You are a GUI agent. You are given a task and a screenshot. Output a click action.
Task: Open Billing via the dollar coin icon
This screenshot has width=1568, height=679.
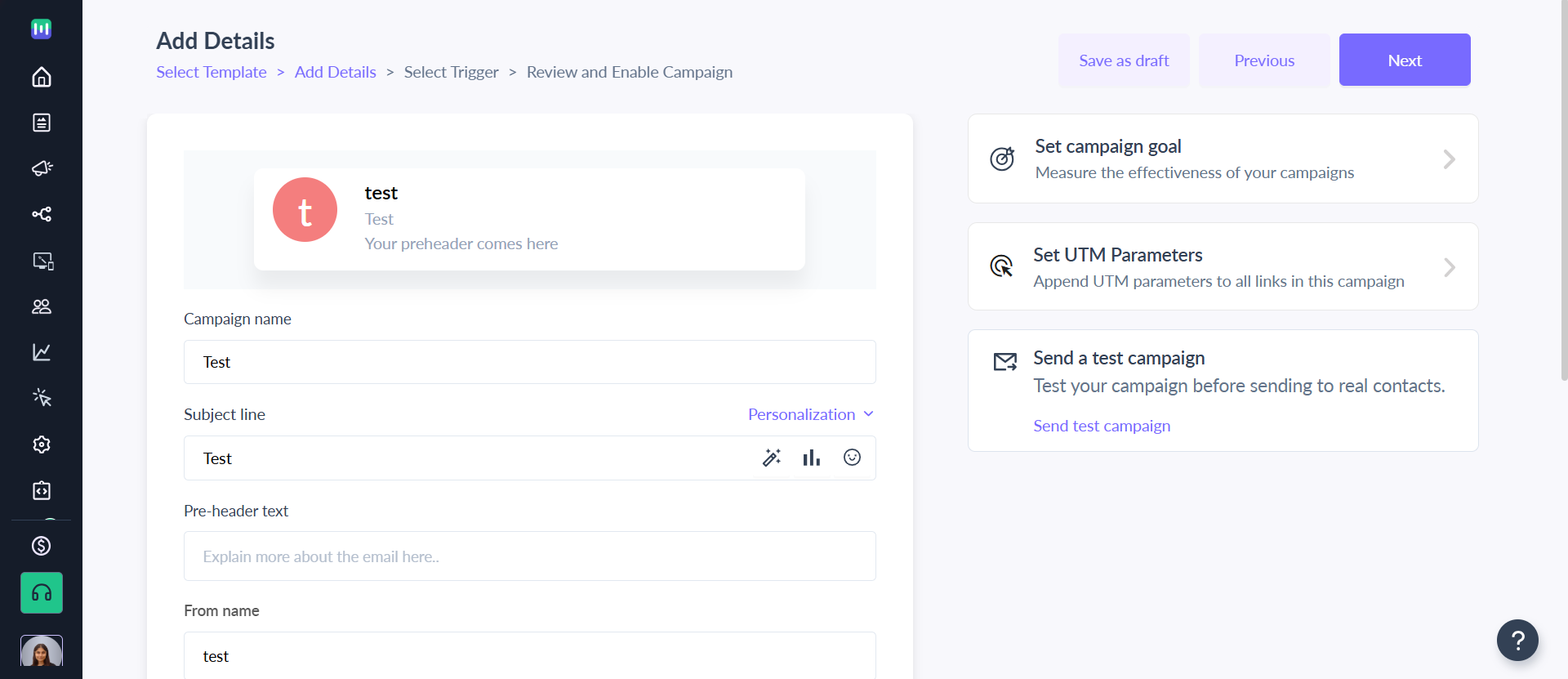(x=42, y=546)
